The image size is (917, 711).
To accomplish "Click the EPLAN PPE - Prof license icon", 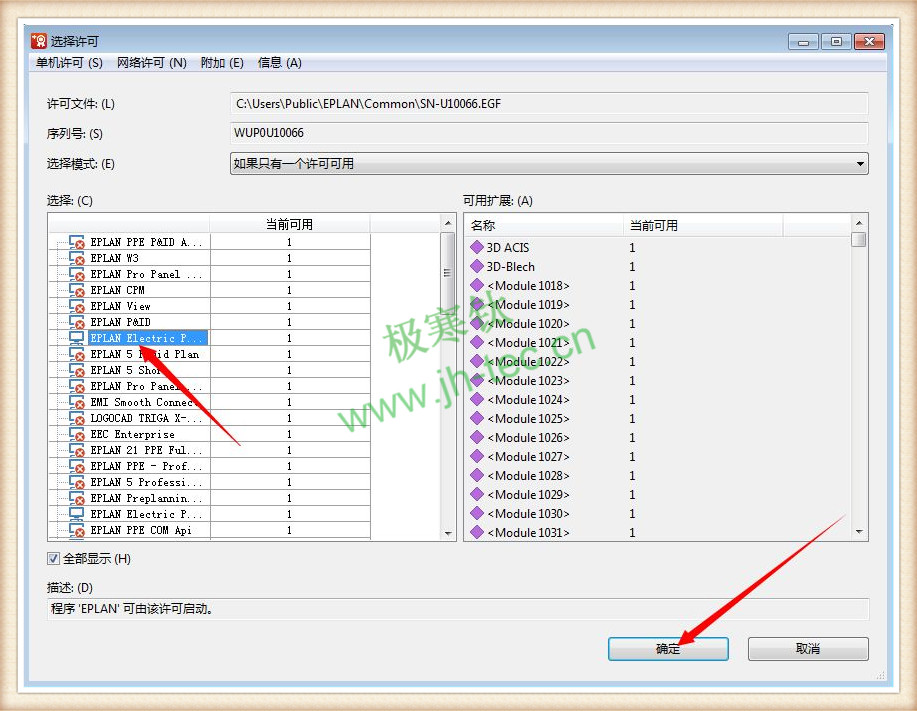I will (77, 466).
